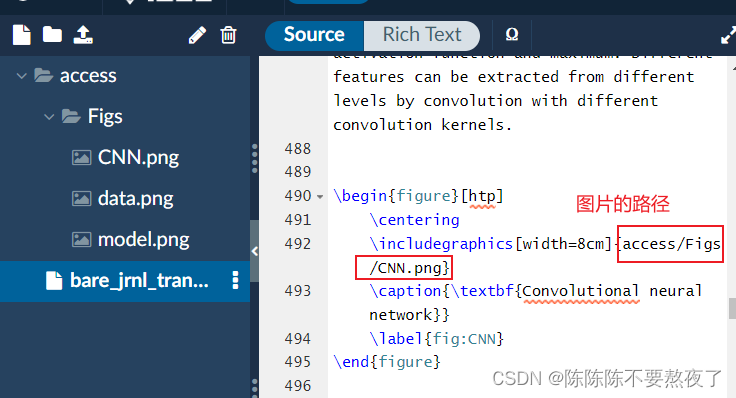The height and width of the screenshot is (398, 736).
Task: Click line number 494 in the gutter
Action: pyautogui.click(x=298, y=338)
